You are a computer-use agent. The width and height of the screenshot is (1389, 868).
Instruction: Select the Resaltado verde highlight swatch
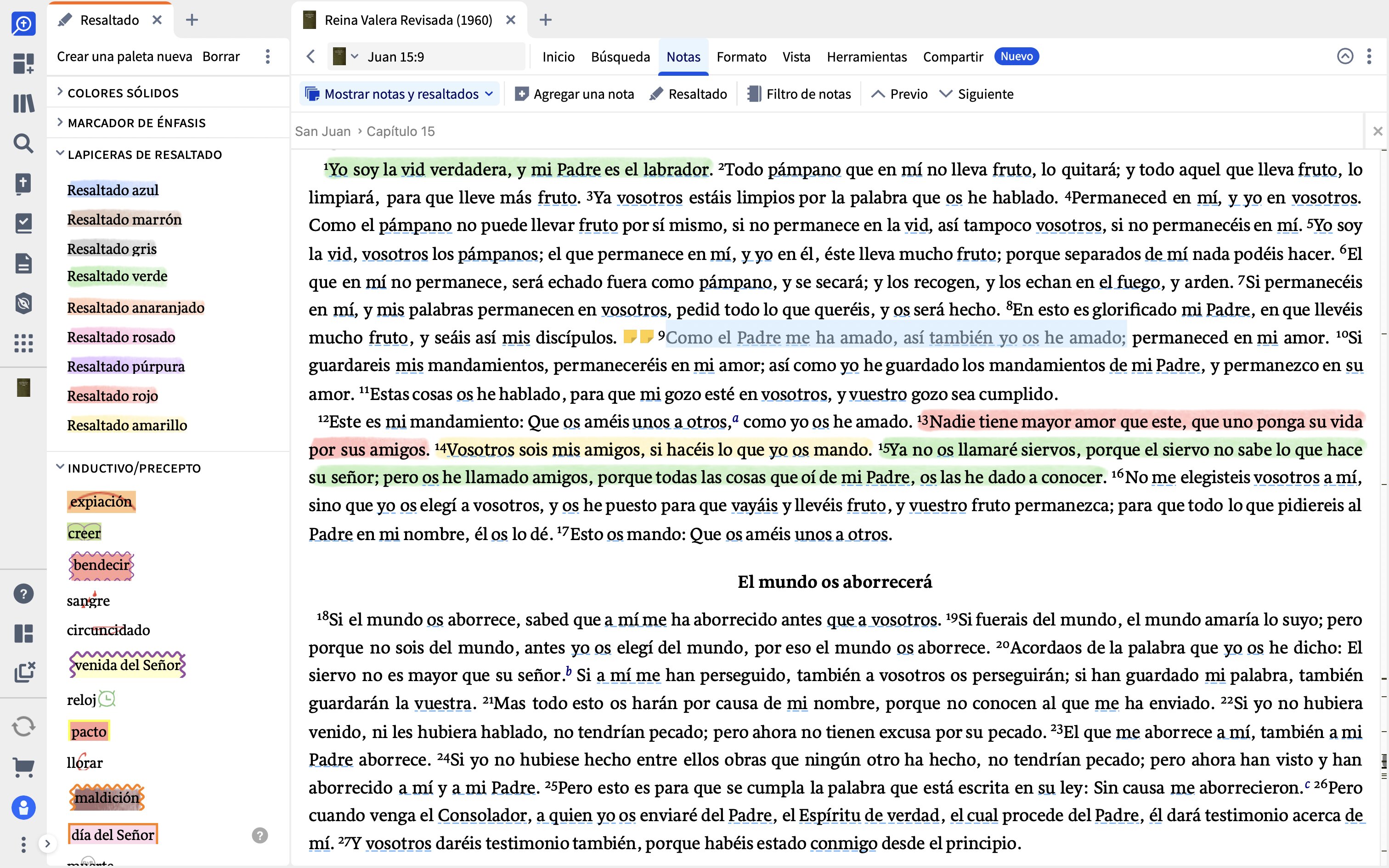point(117,276)
